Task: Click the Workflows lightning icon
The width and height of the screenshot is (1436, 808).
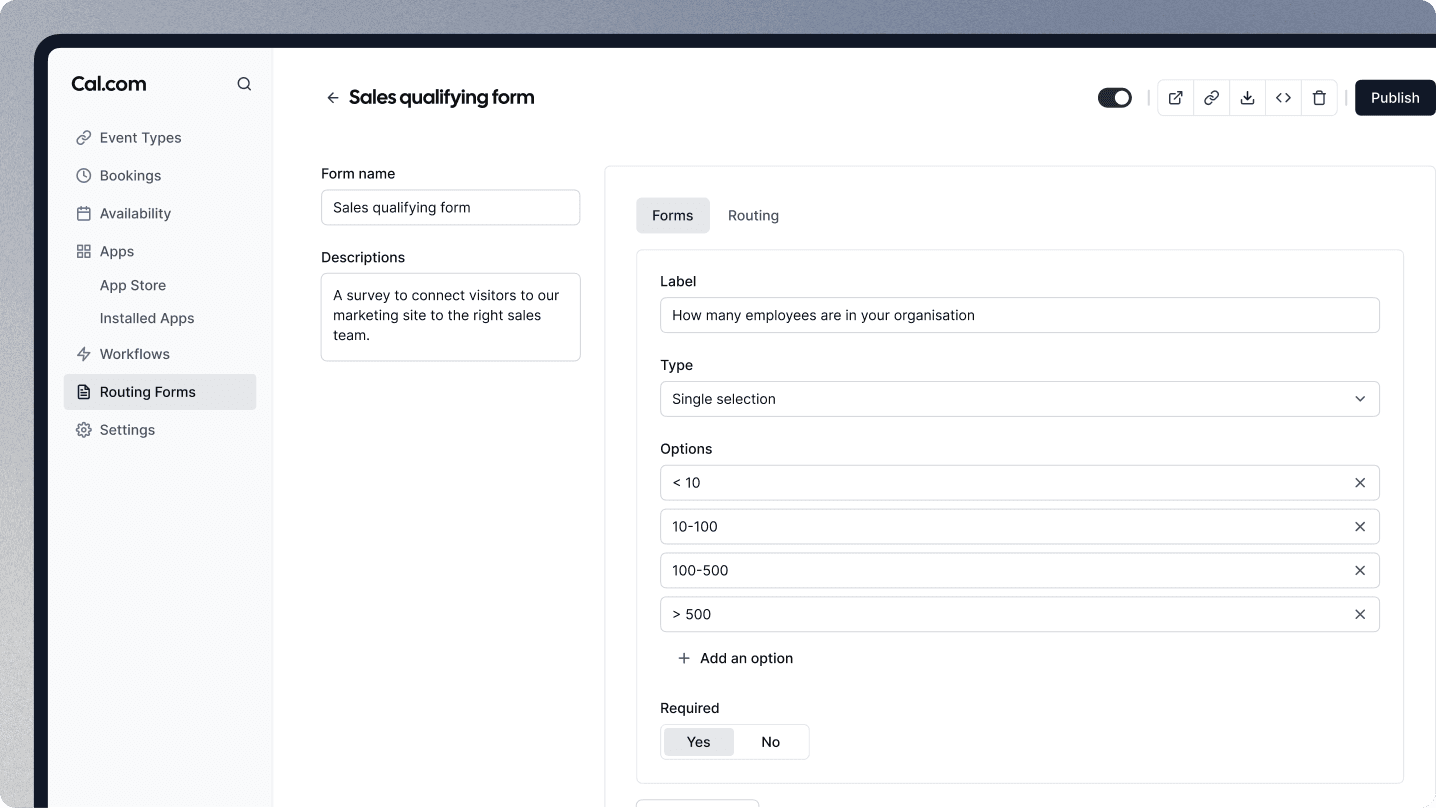Action: tap(84, 354)
